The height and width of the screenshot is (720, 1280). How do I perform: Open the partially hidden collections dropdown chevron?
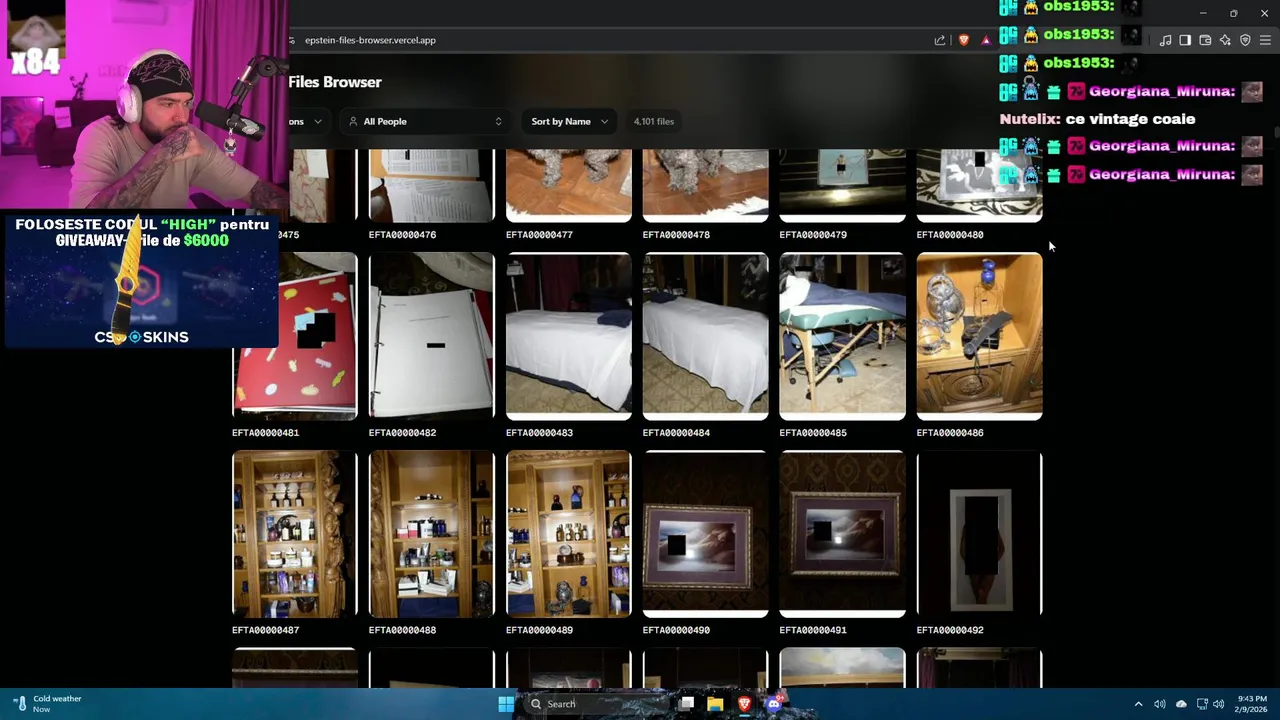pos(318,121)
